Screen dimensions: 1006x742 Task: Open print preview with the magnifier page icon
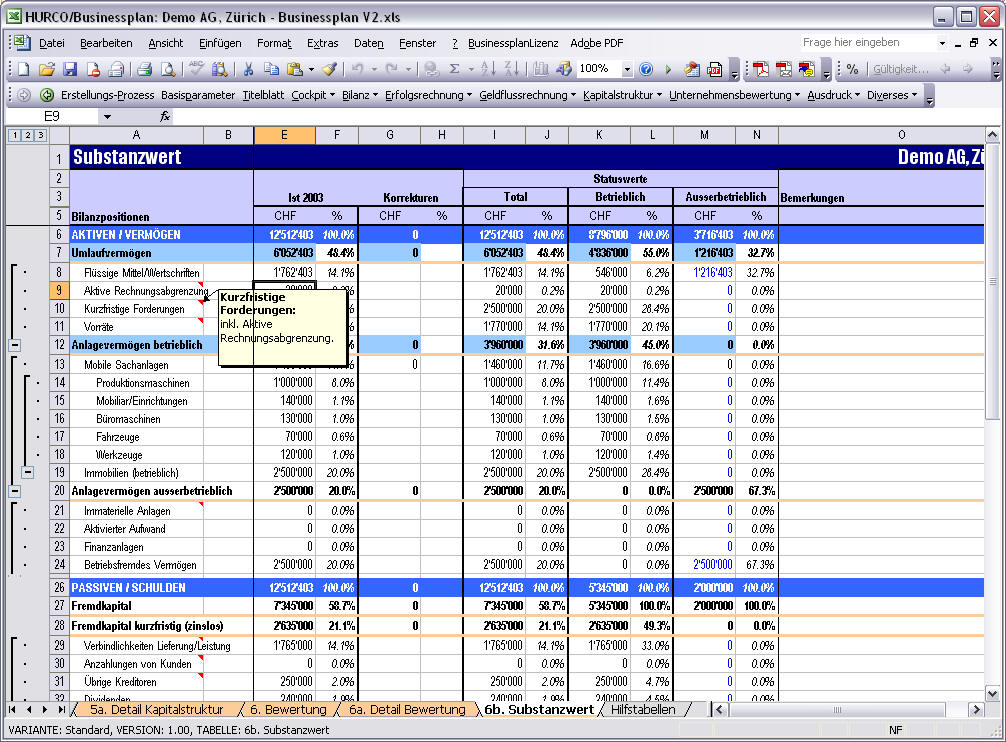point(167,69)
